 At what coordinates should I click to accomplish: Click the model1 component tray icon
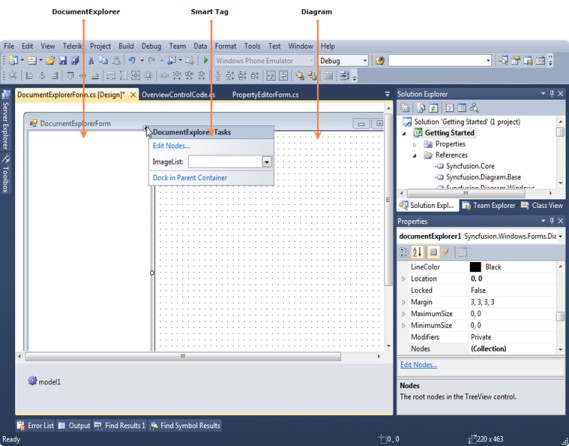[x=32, y=381]
